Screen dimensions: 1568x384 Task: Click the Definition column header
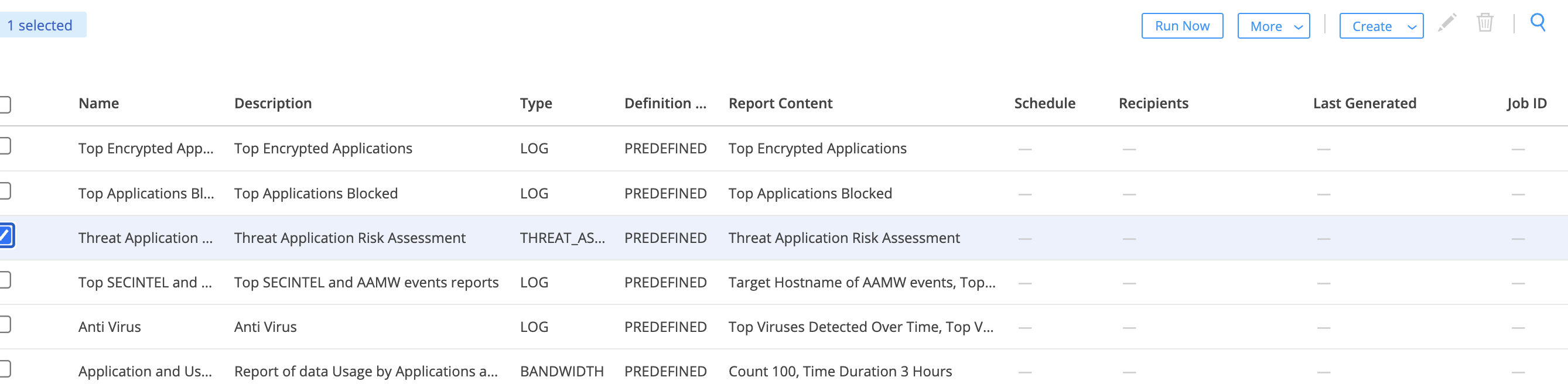coord(665,104)
